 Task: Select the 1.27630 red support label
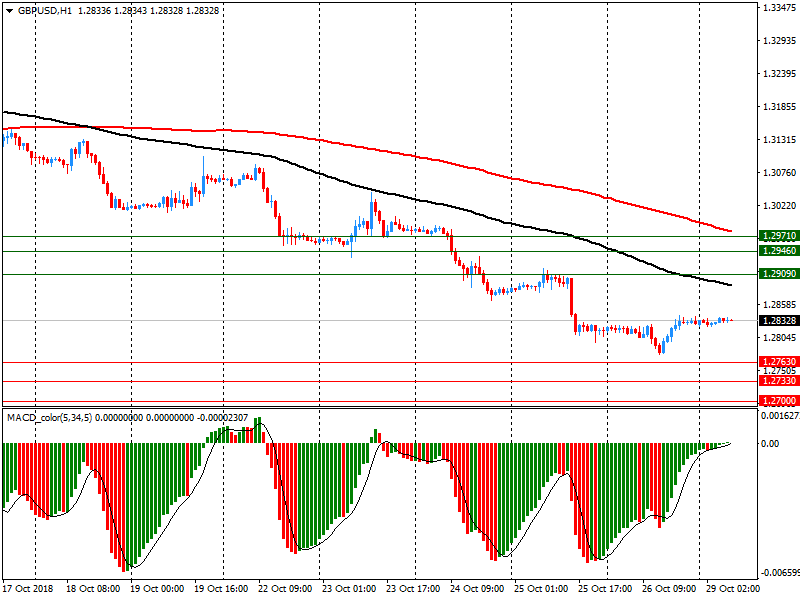tap(779, 362)
